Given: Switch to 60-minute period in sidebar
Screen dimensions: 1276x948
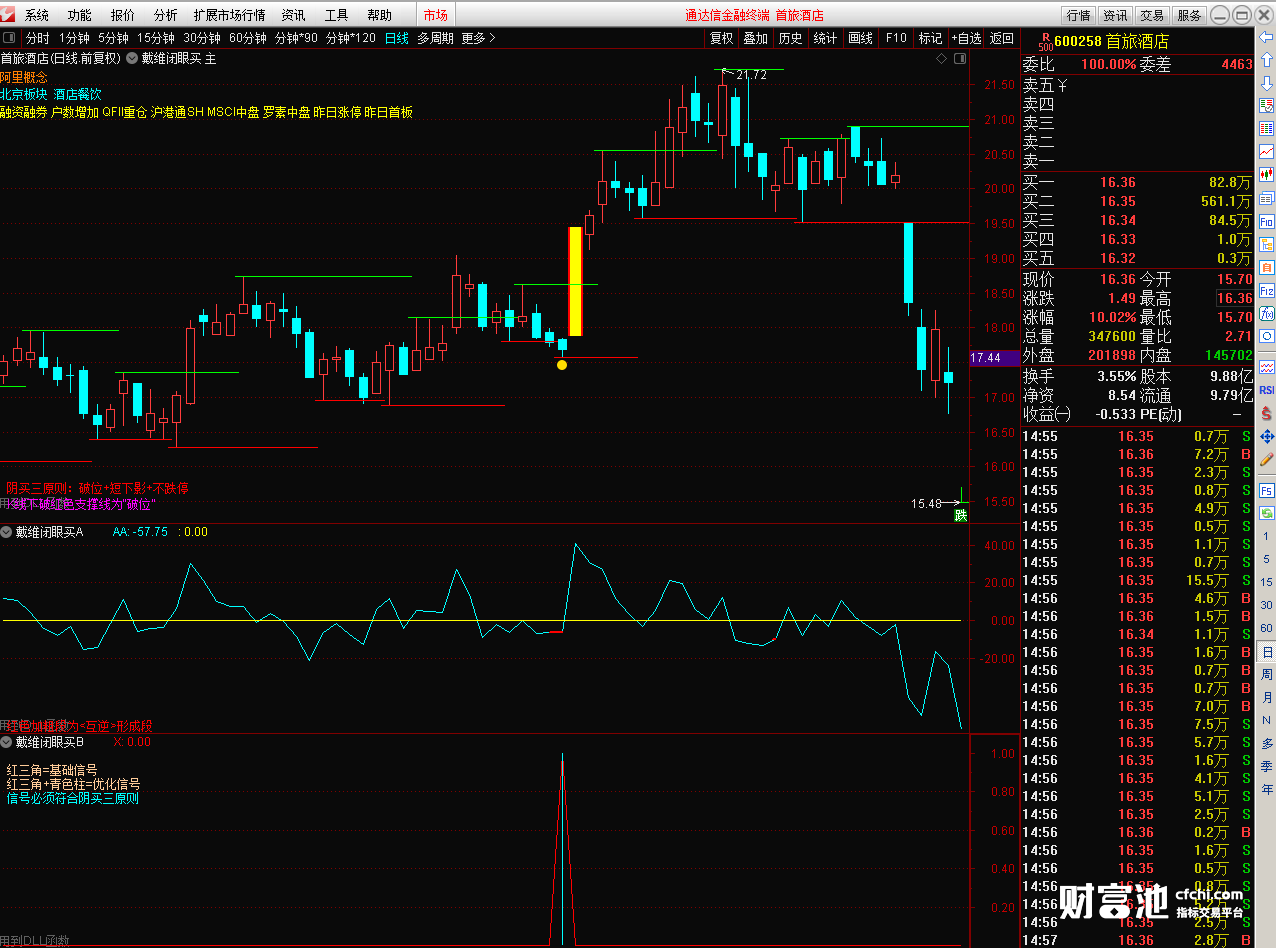Looking at the screenshot, I should tap(1266, 628).
